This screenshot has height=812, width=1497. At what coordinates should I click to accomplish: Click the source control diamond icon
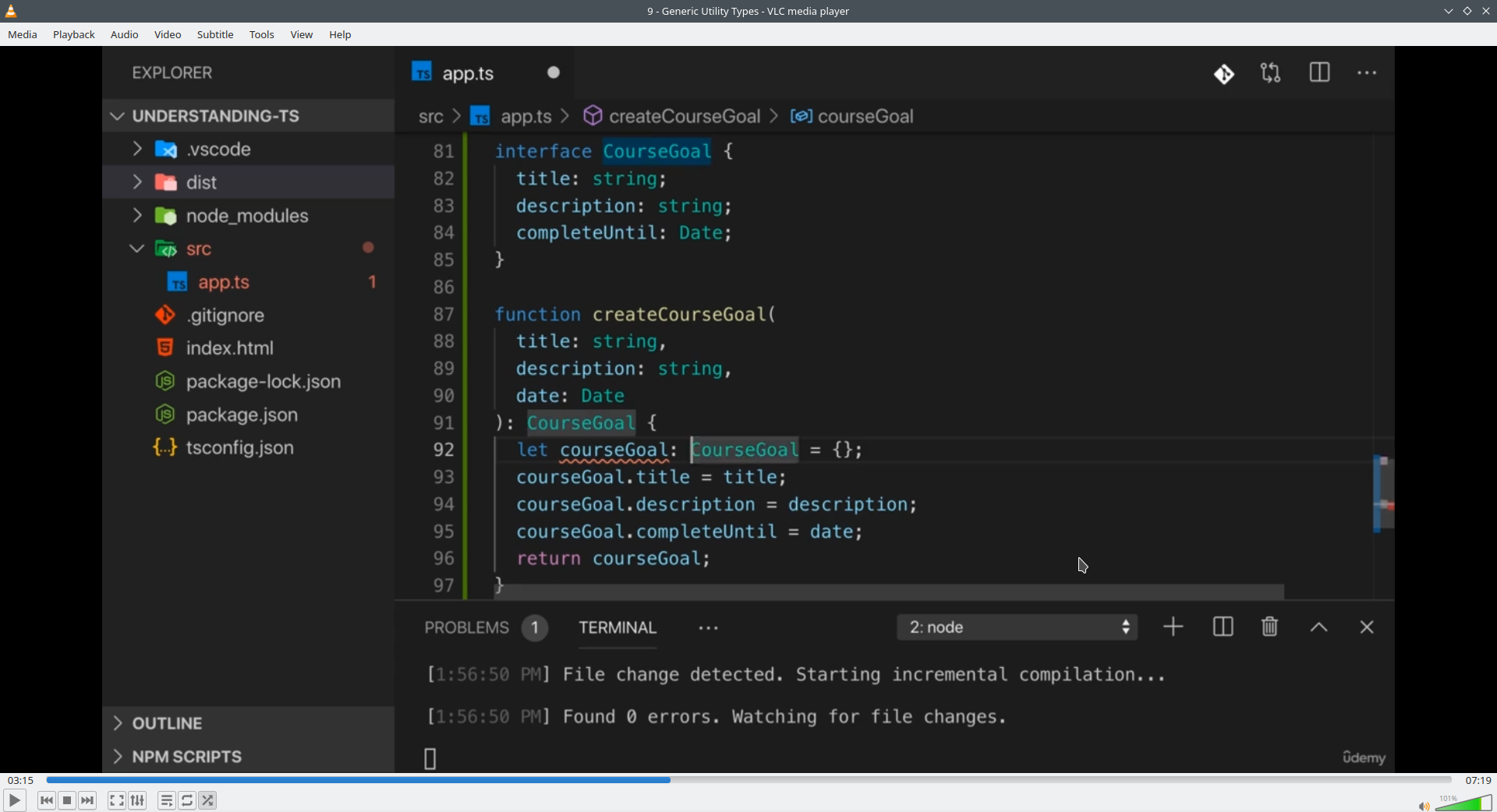pyautogui.click(x=1224, y=74)
